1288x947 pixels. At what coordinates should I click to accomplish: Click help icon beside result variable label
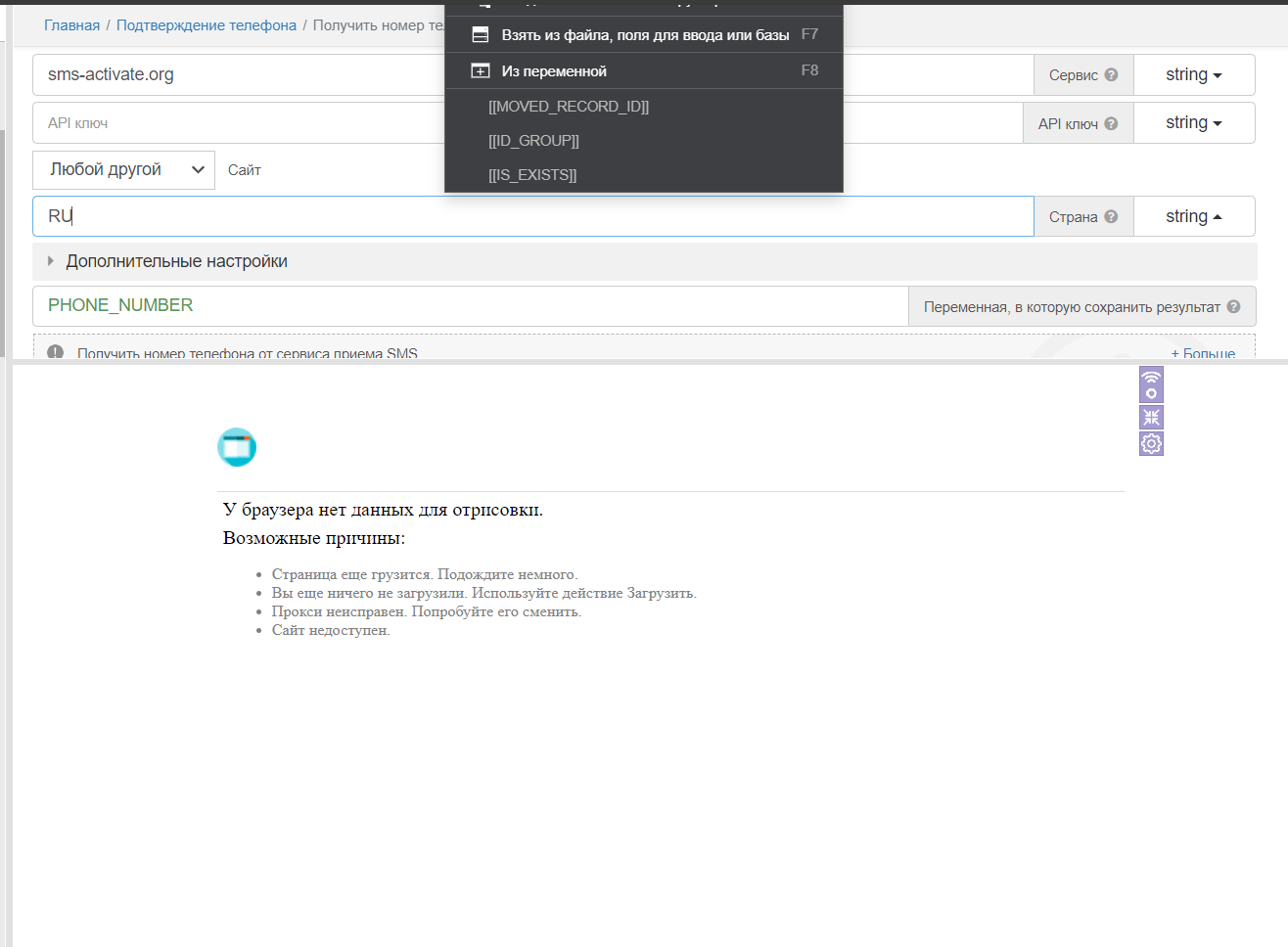(1233, 307)
